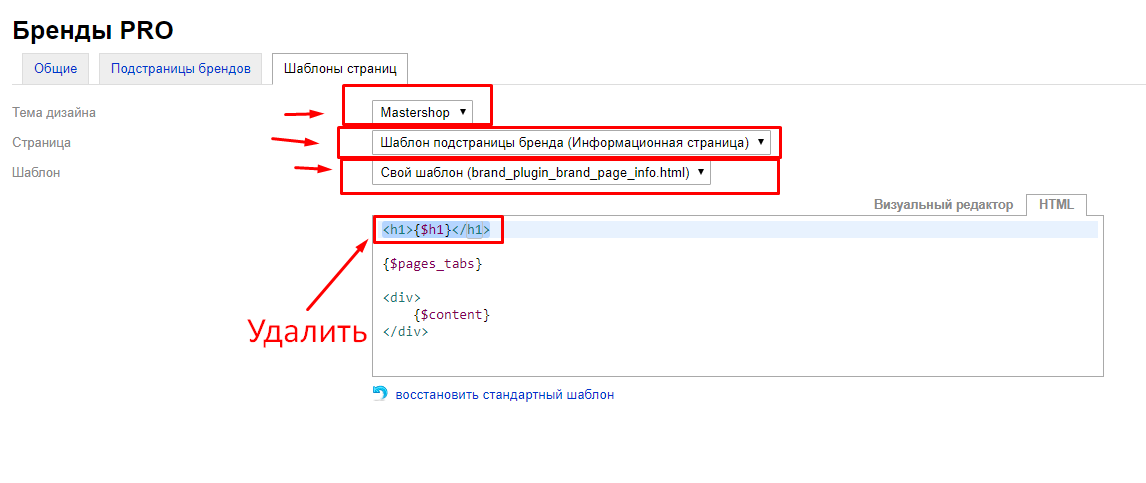Expand the Шаблон подстраницы бренда page dropdown
Viewport: 1146px width, 483px height.
[x=571, y=142]
